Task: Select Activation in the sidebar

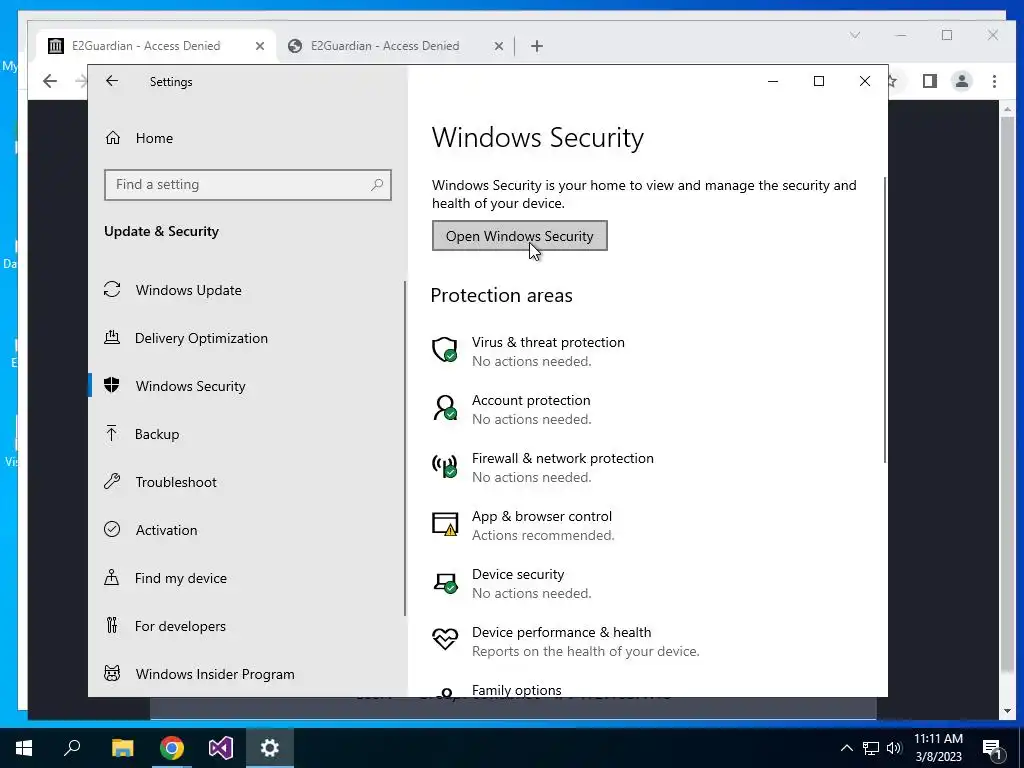Action: 246,530
